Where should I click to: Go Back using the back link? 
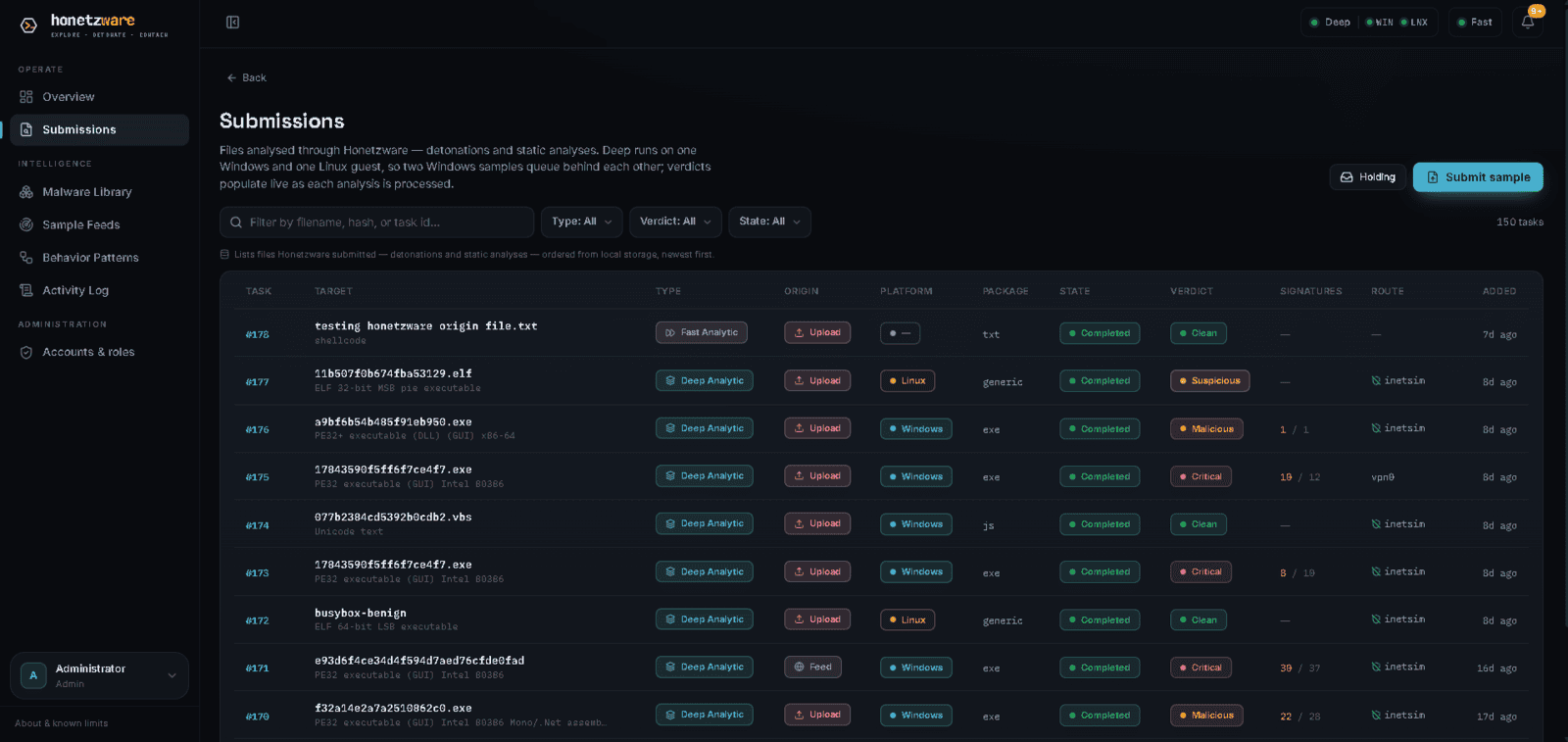click(246, 77)
